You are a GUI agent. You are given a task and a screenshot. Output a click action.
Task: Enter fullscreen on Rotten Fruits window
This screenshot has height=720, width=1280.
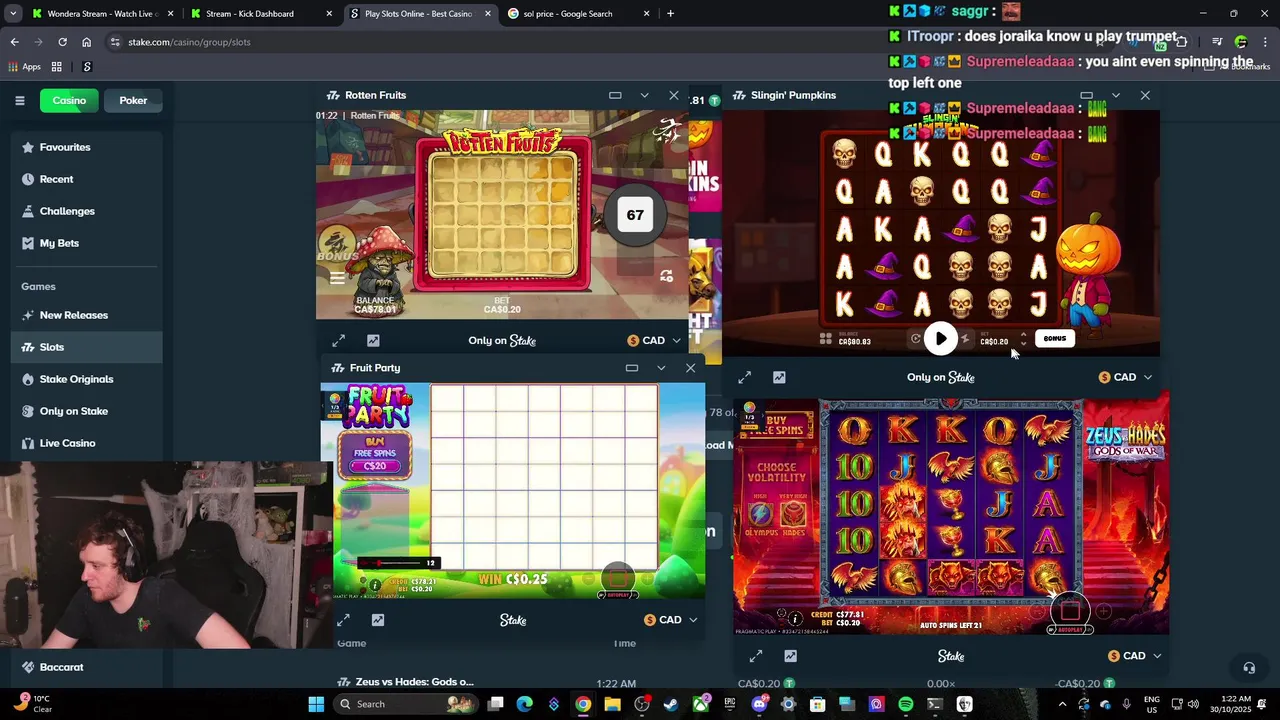pos(339,341)
